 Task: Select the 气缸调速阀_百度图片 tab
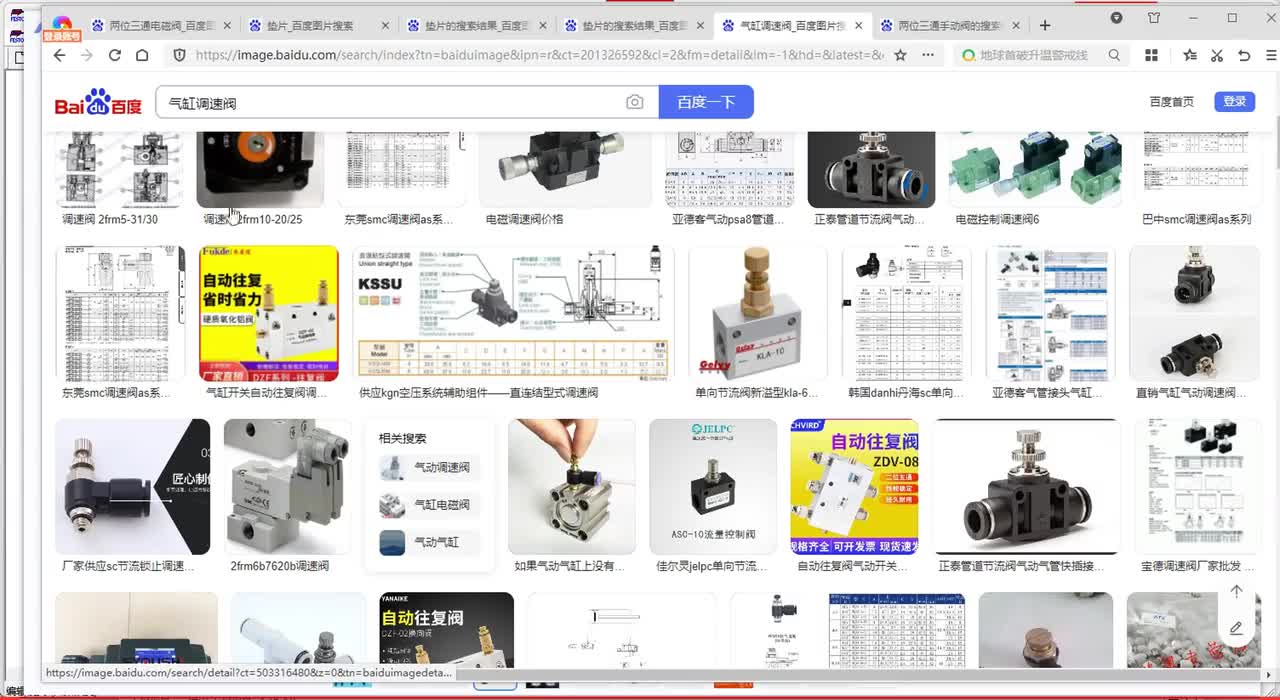(792, 25)
